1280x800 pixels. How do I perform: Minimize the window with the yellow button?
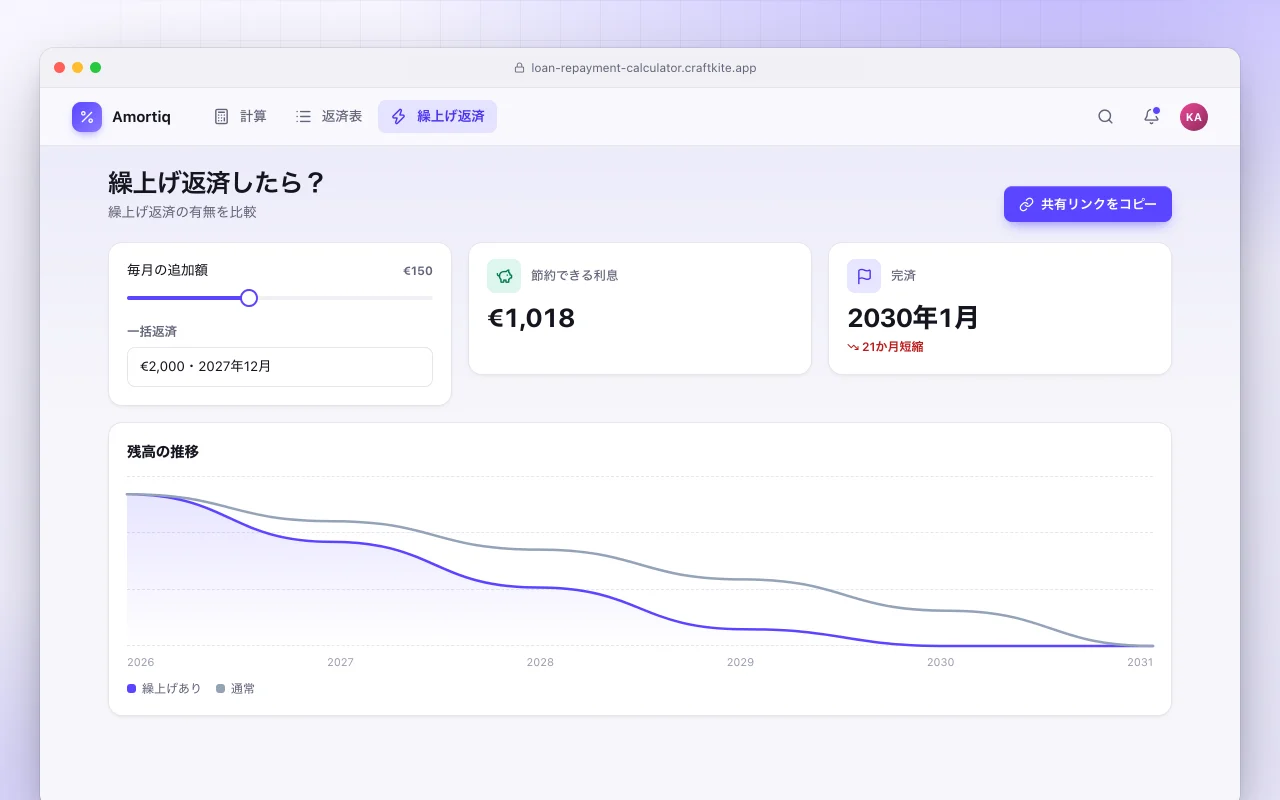(x=78, y=68)
